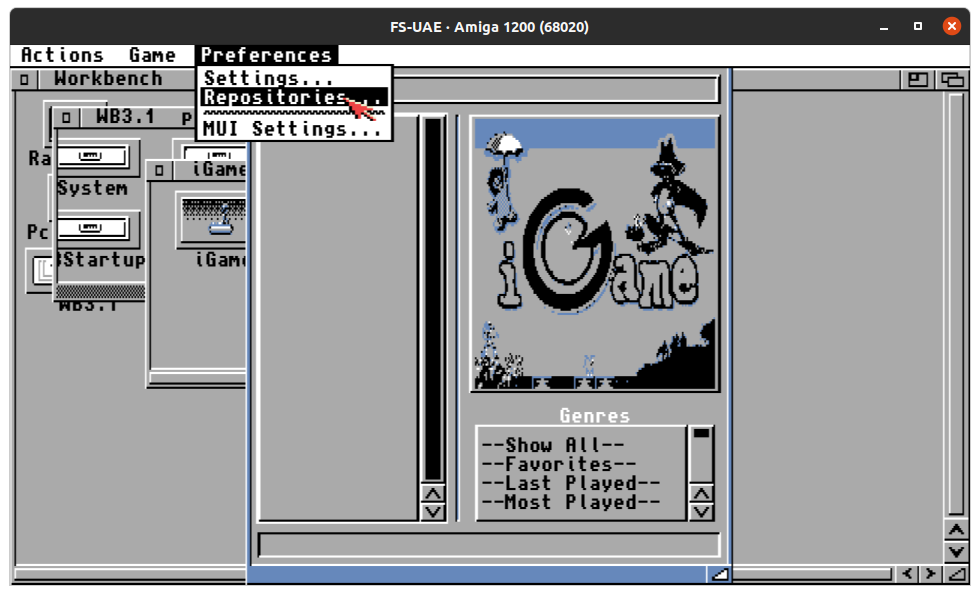Click the game list scroll down arrow
This screenshot has height=595, width=980.
coord(433,512)
